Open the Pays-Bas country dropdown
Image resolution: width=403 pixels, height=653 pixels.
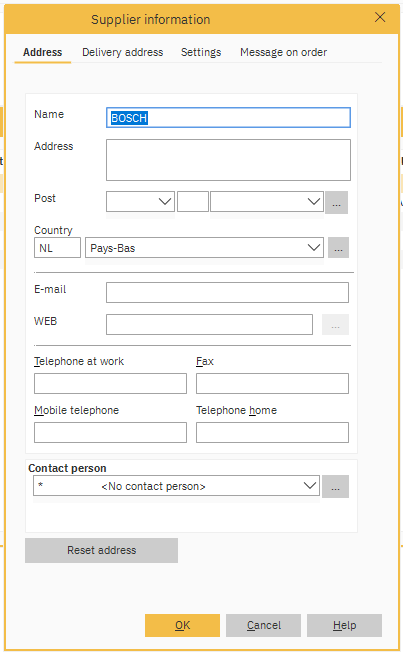pos(204,248)
